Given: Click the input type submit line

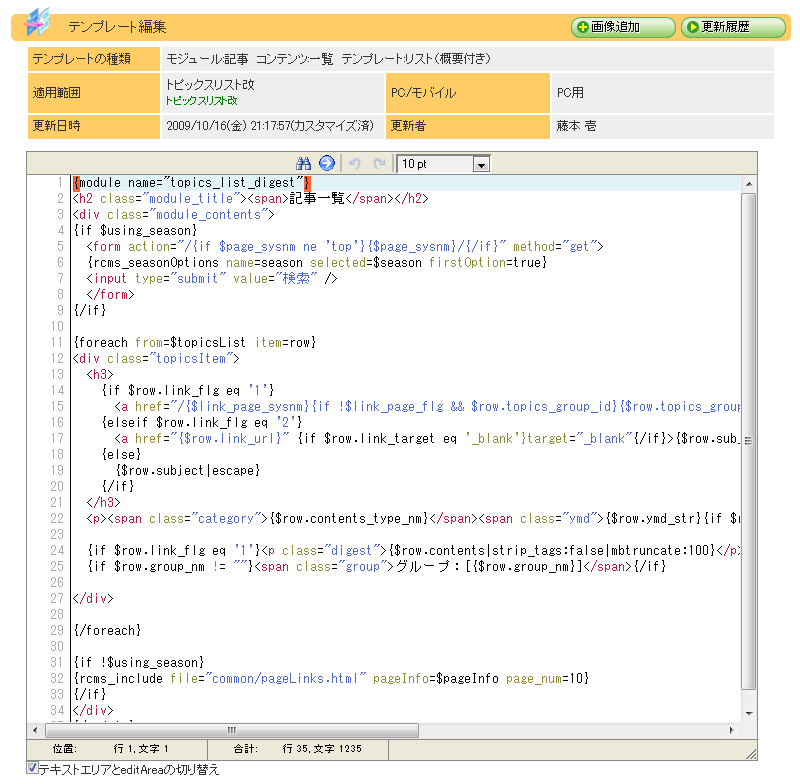Looking at the screenshot, I should [x=212, y=279].
